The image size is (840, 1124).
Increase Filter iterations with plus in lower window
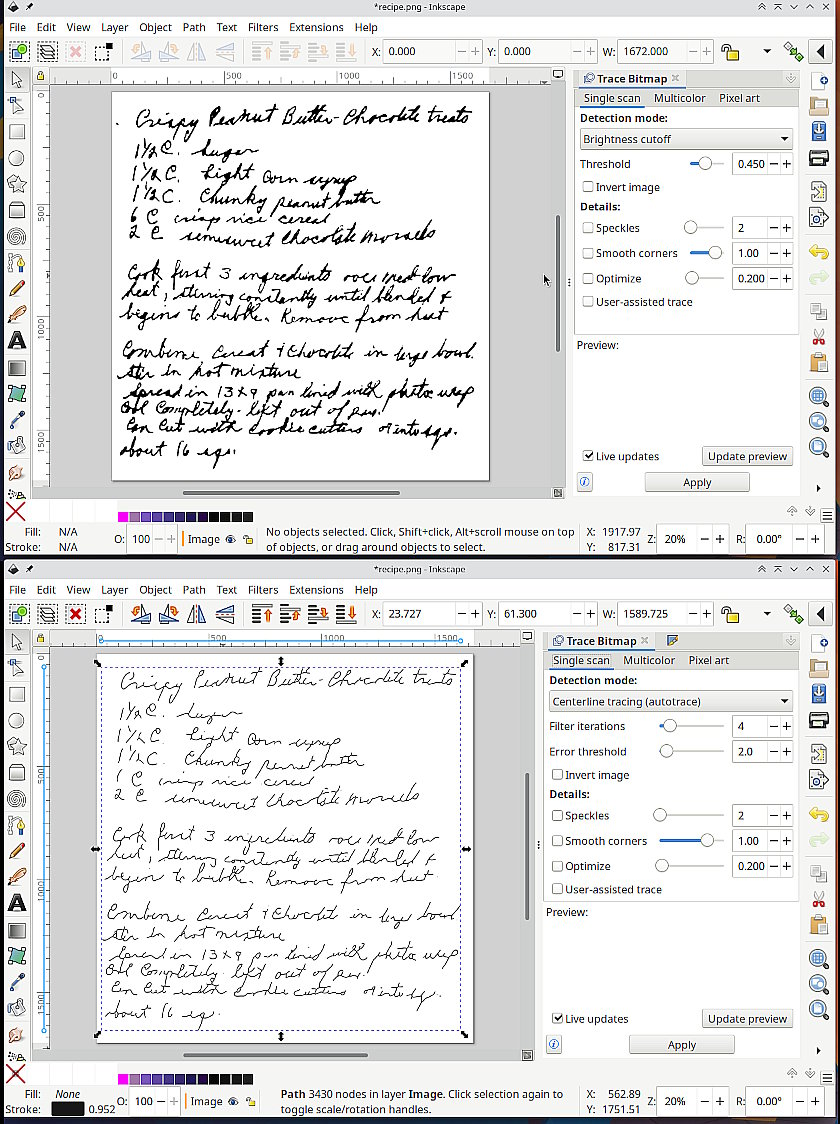[786, 726]
